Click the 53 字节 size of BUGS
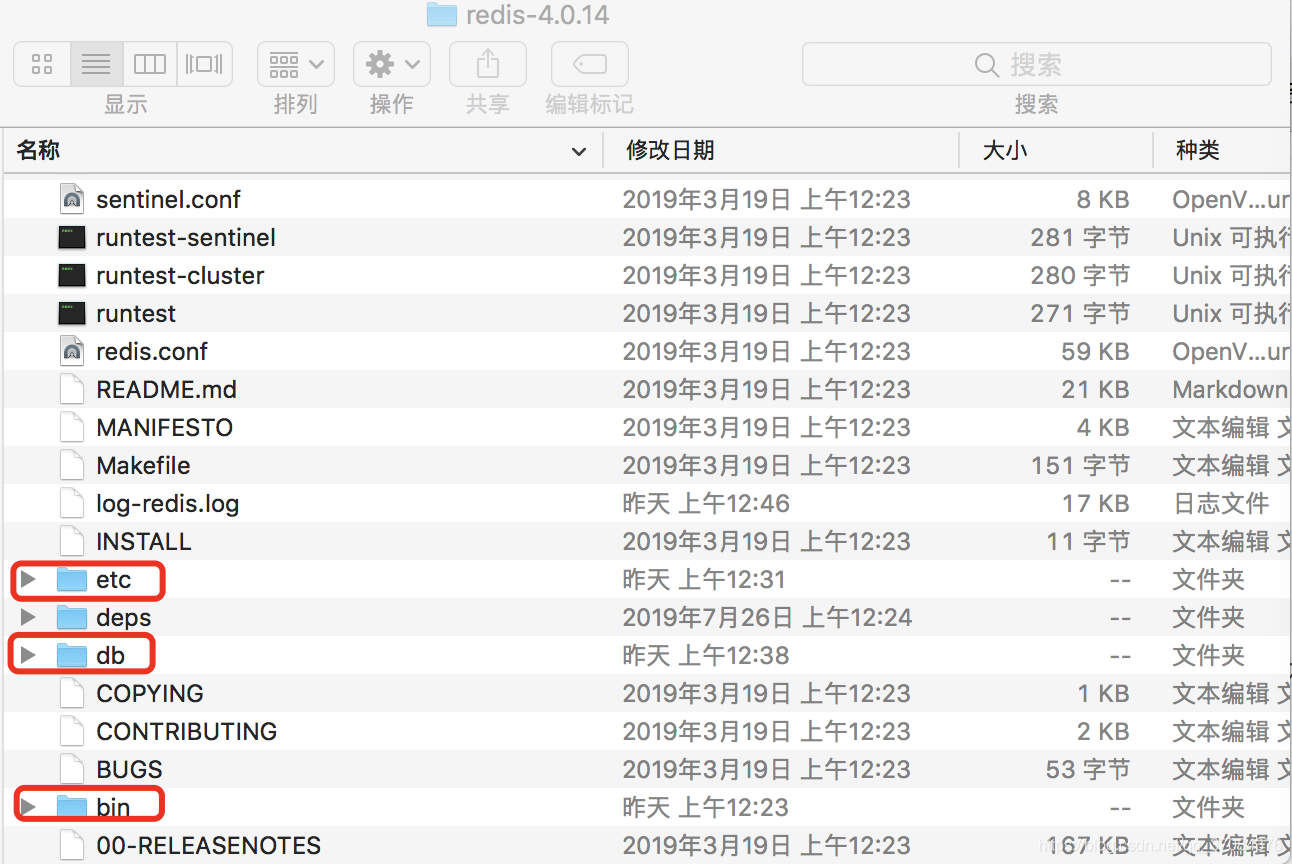 click(x=1087, y=769)
